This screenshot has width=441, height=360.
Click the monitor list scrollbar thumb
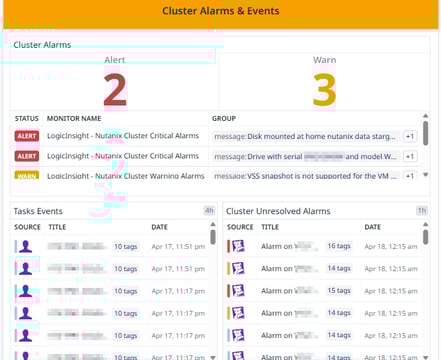426,133
